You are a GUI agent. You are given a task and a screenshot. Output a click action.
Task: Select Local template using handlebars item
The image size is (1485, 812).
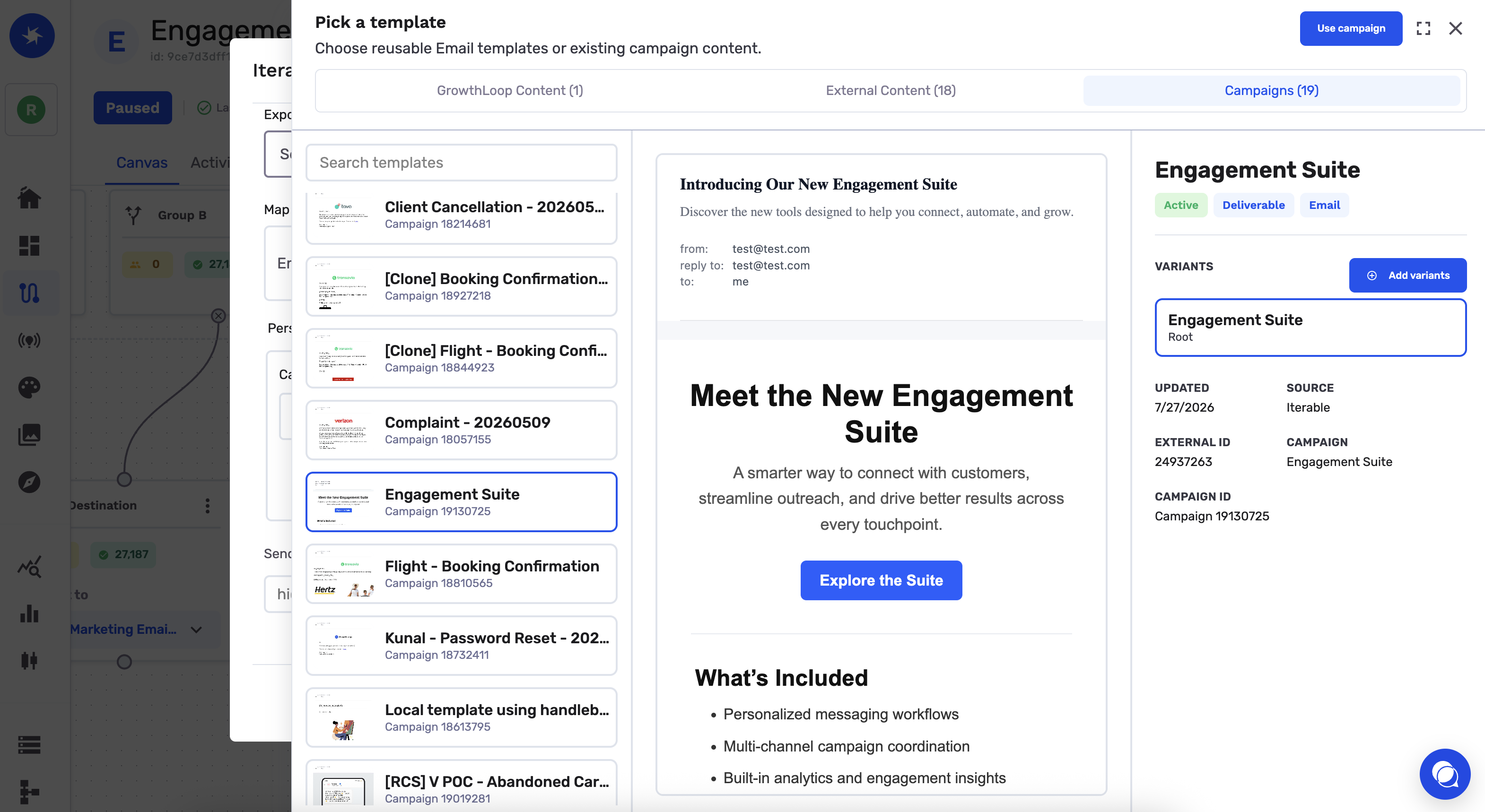[461, 717]
